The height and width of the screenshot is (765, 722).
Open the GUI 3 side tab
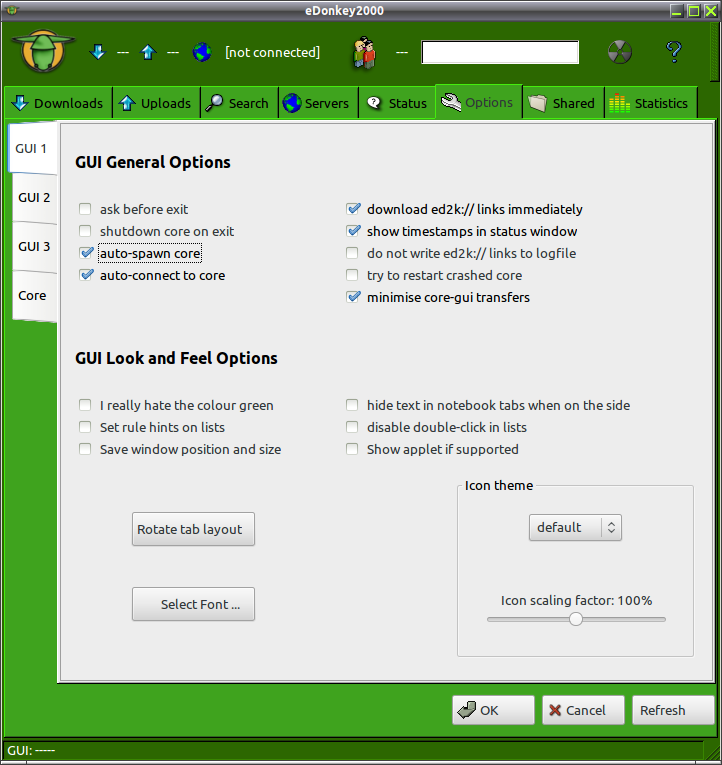(34, 246)
